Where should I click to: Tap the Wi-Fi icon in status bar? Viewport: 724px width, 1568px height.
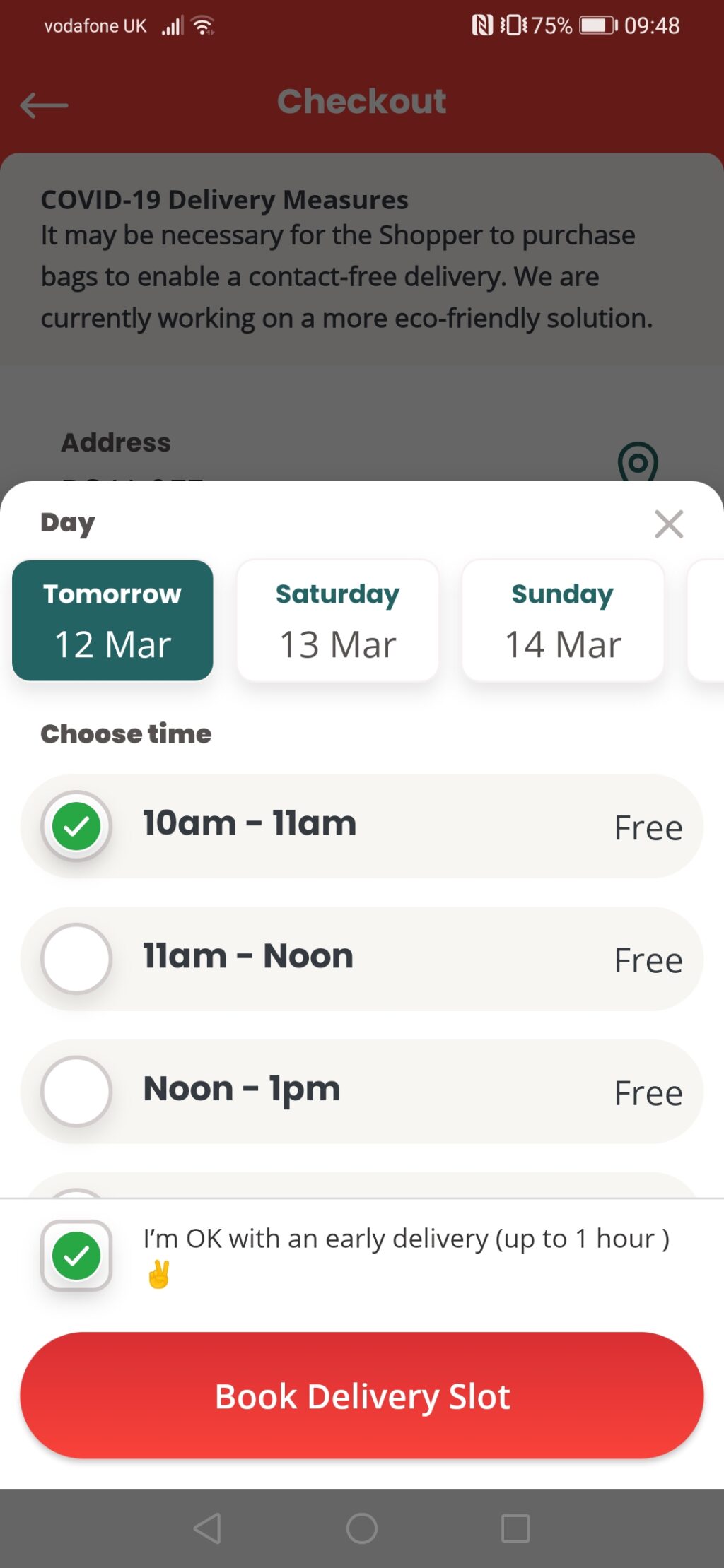[204, 26]
